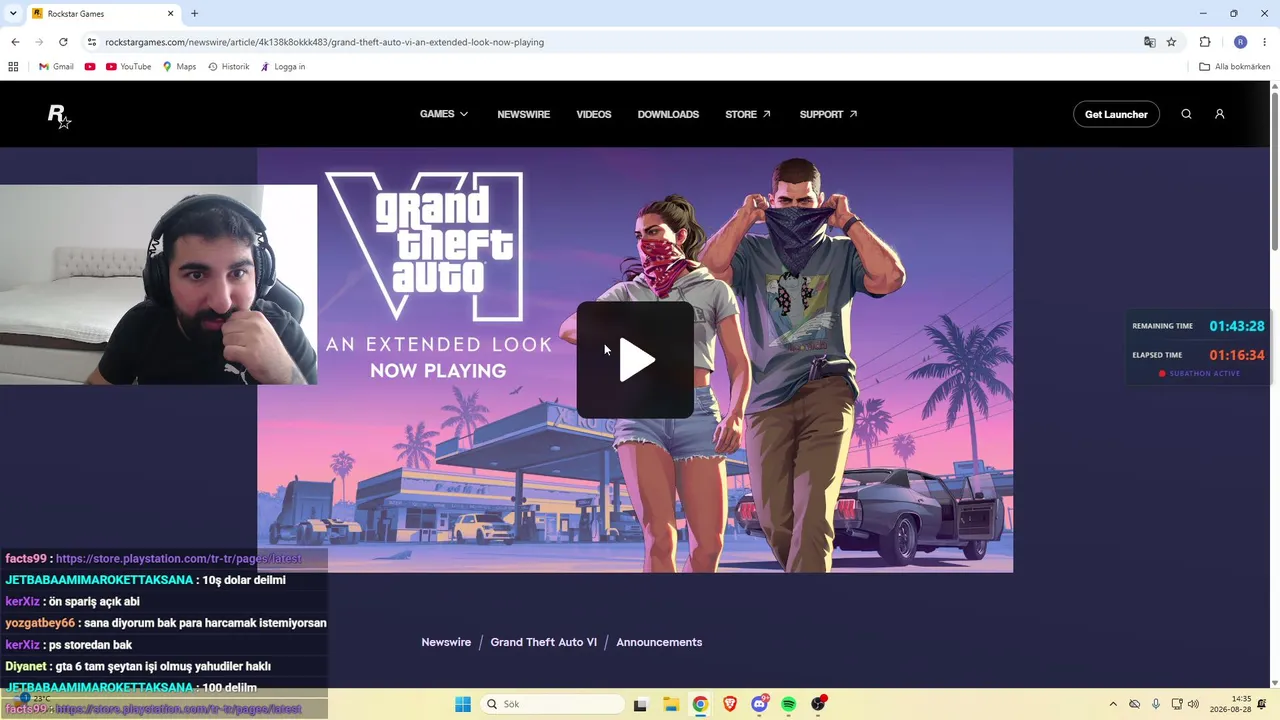The width and height of the screenshot is (1280, 720).
Task: Launch Brave browser from the taskbar
Action: (730, 704)
